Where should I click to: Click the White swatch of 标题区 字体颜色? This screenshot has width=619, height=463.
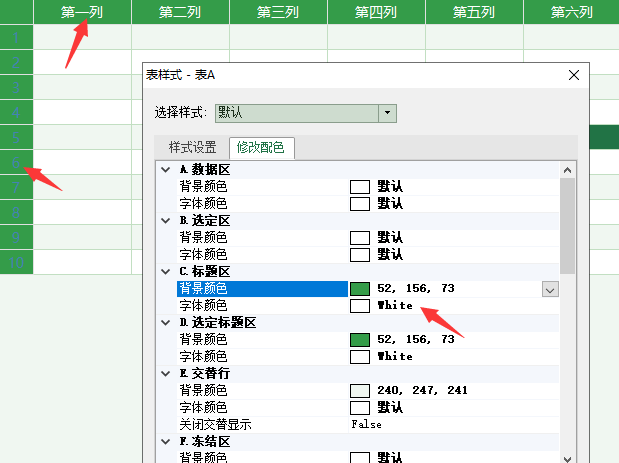[x=360, y=306]
